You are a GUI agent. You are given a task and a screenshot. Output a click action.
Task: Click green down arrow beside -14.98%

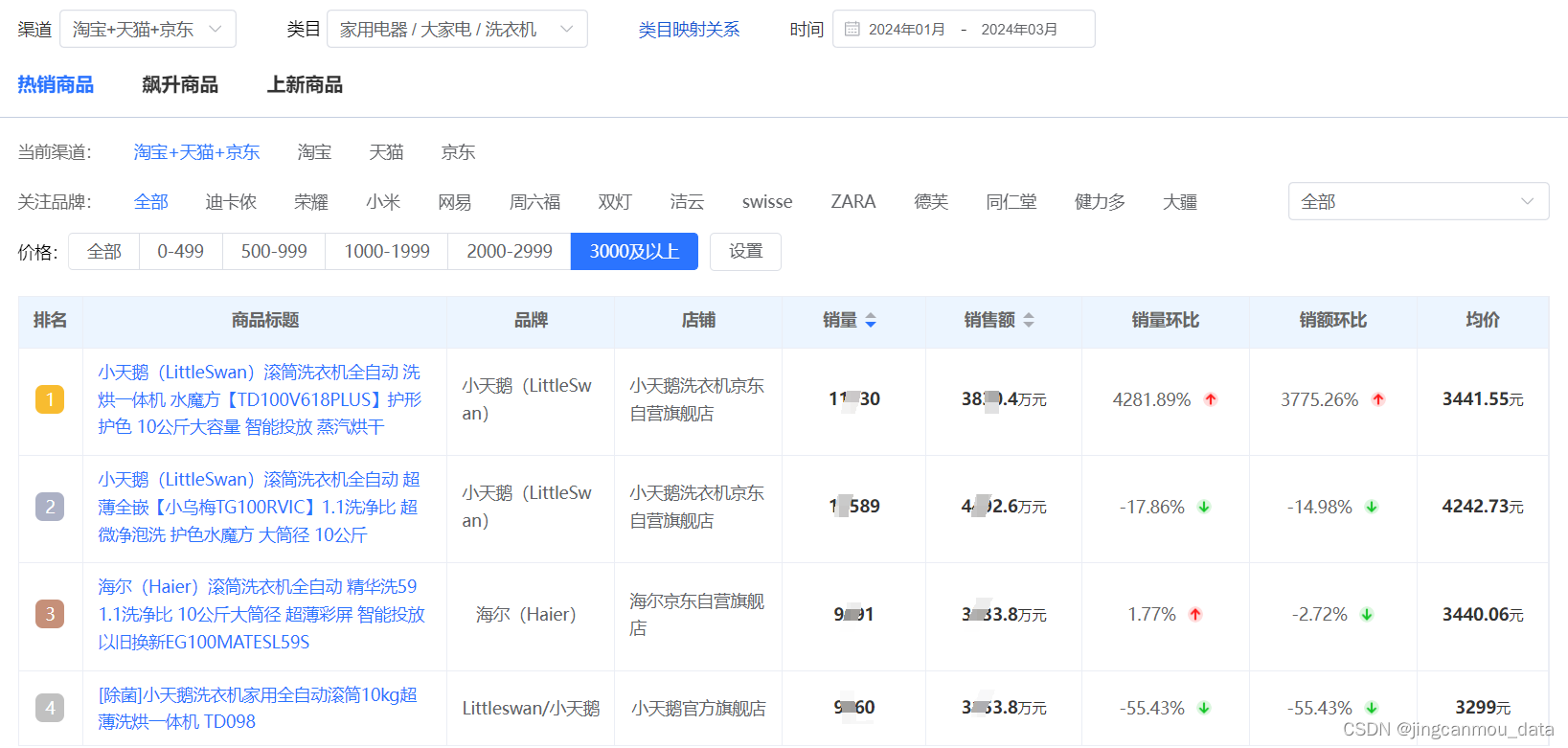[x=1372, y=507]
